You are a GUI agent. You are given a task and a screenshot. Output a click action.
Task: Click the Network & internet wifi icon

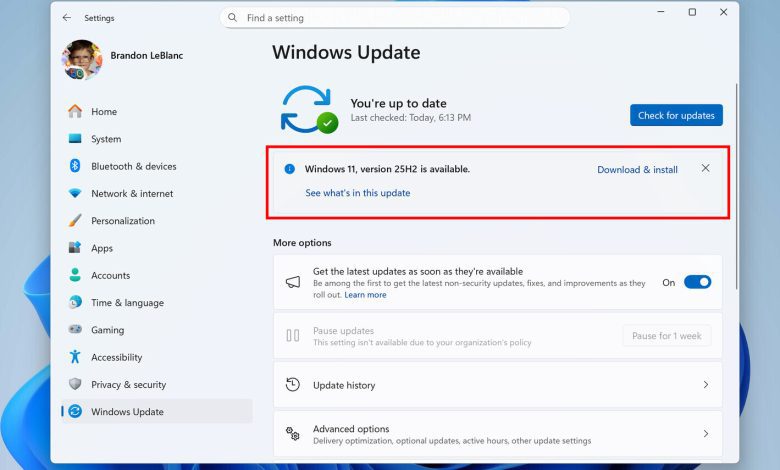tap(75, 193)
